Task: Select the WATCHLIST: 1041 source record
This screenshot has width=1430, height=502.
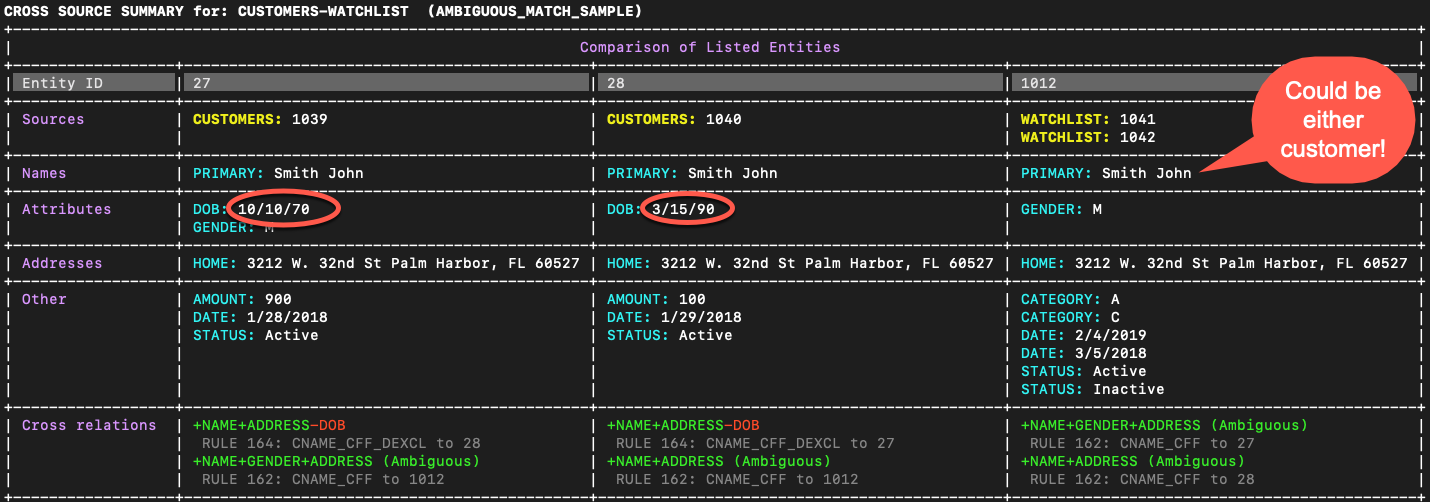Action: click(1088, 119)
